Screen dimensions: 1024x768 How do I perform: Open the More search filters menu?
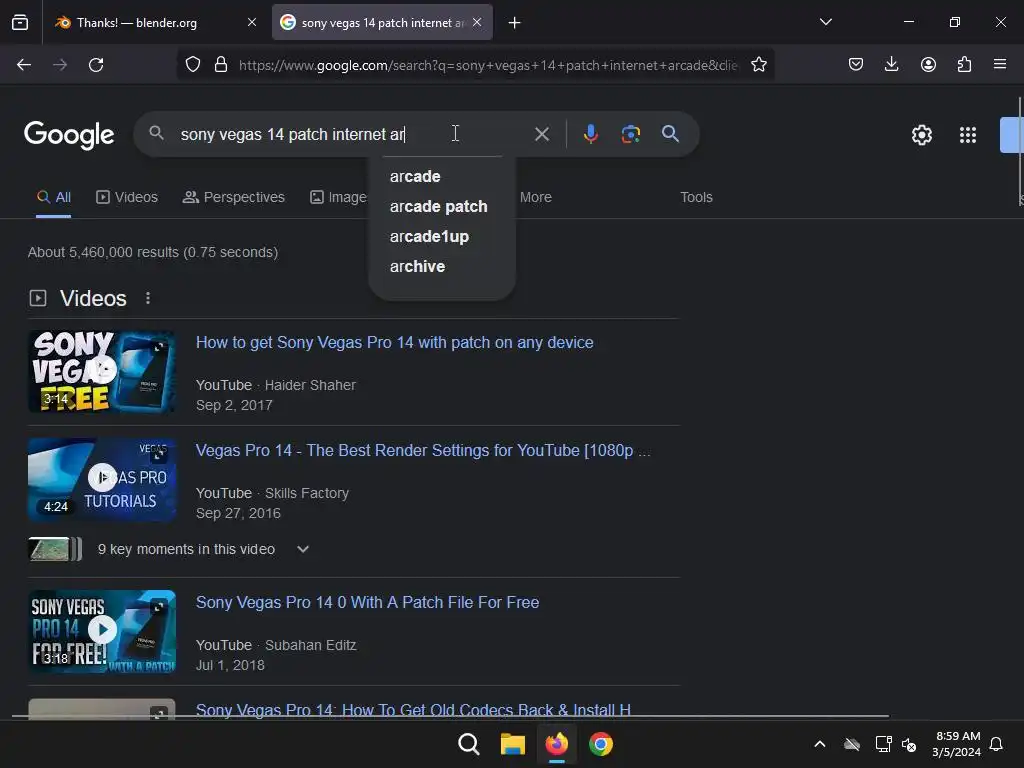click(536, 197)
